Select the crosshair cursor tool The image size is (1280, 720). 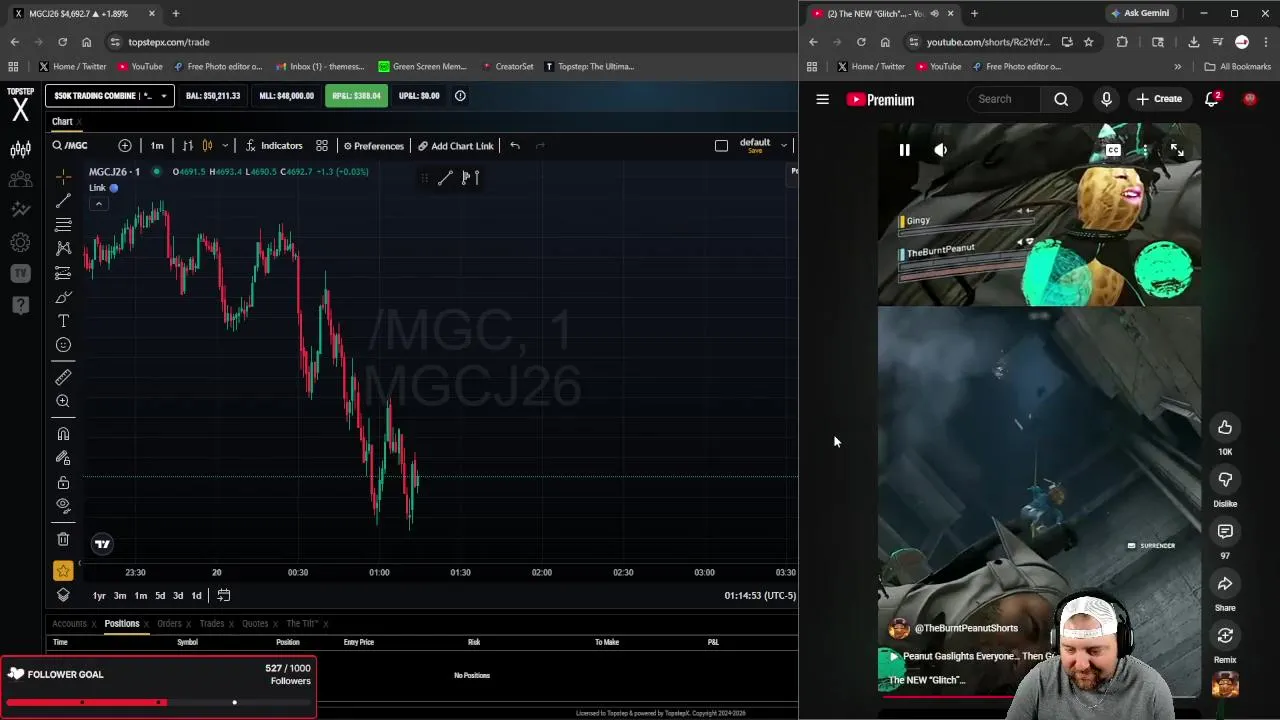(63, 177)
